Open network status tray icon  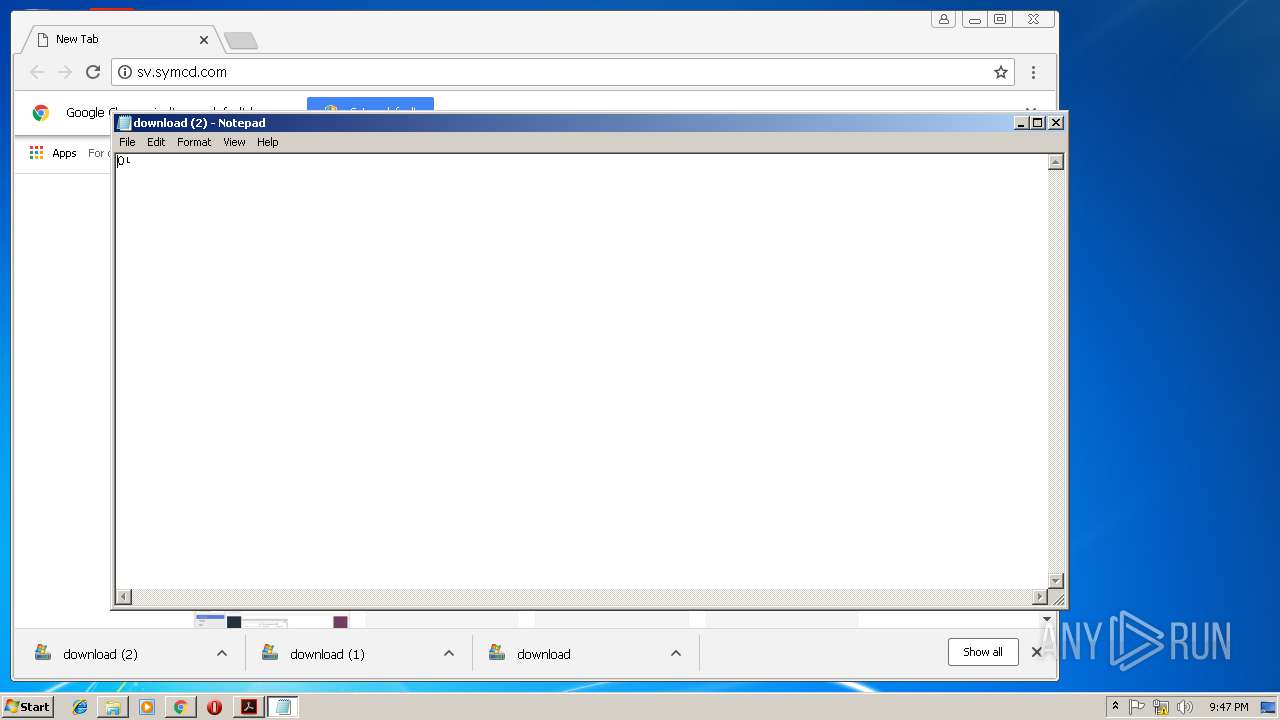click(x=1161, y=707)
